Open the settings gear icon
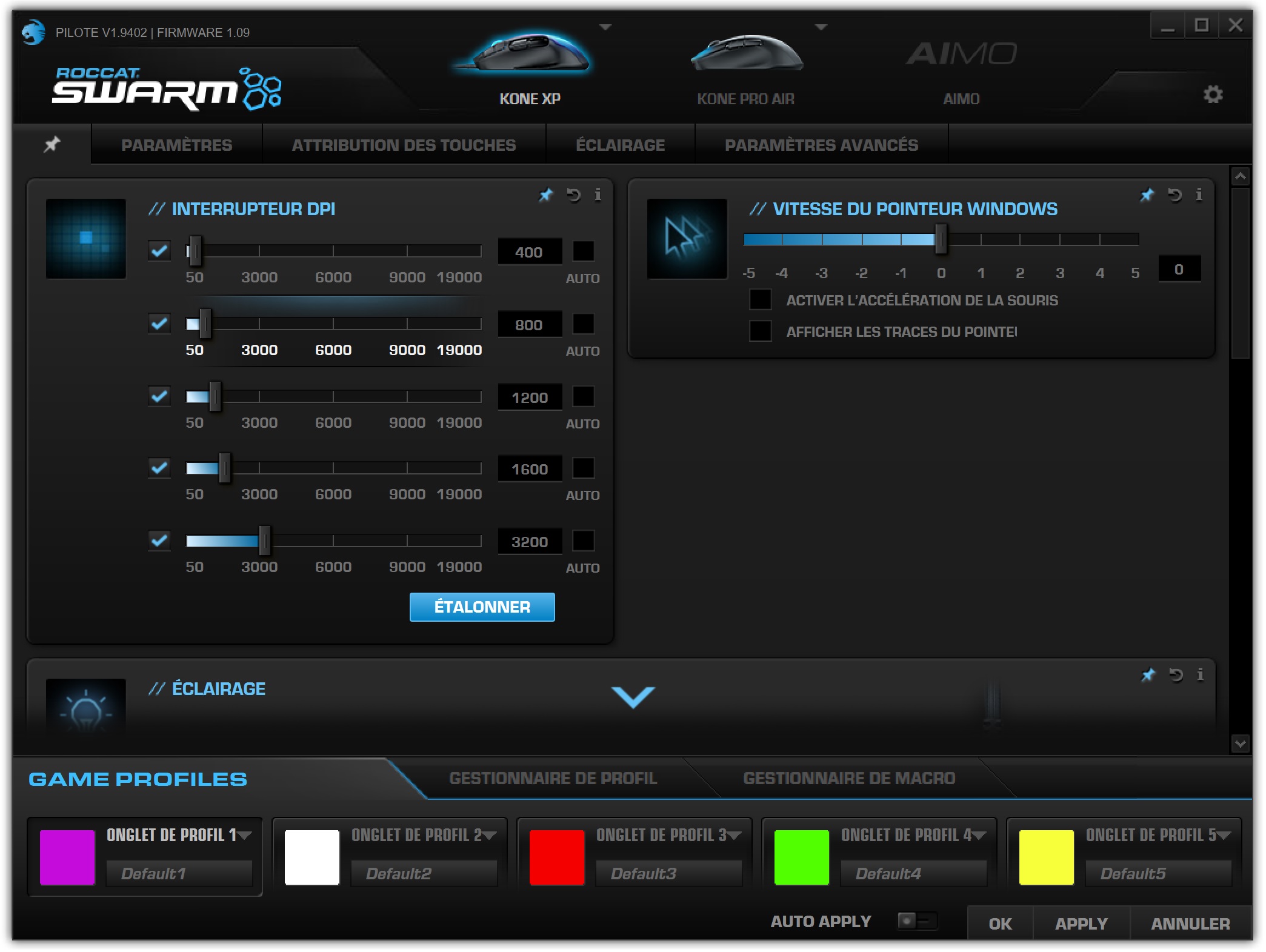The width and height of the screenshot is (1266, 952). [x=1213, y=94]
